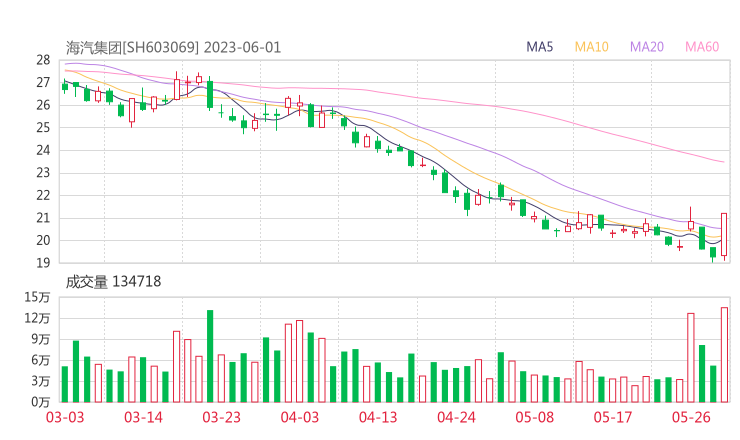Click the 12万 volume axis label

37,318
